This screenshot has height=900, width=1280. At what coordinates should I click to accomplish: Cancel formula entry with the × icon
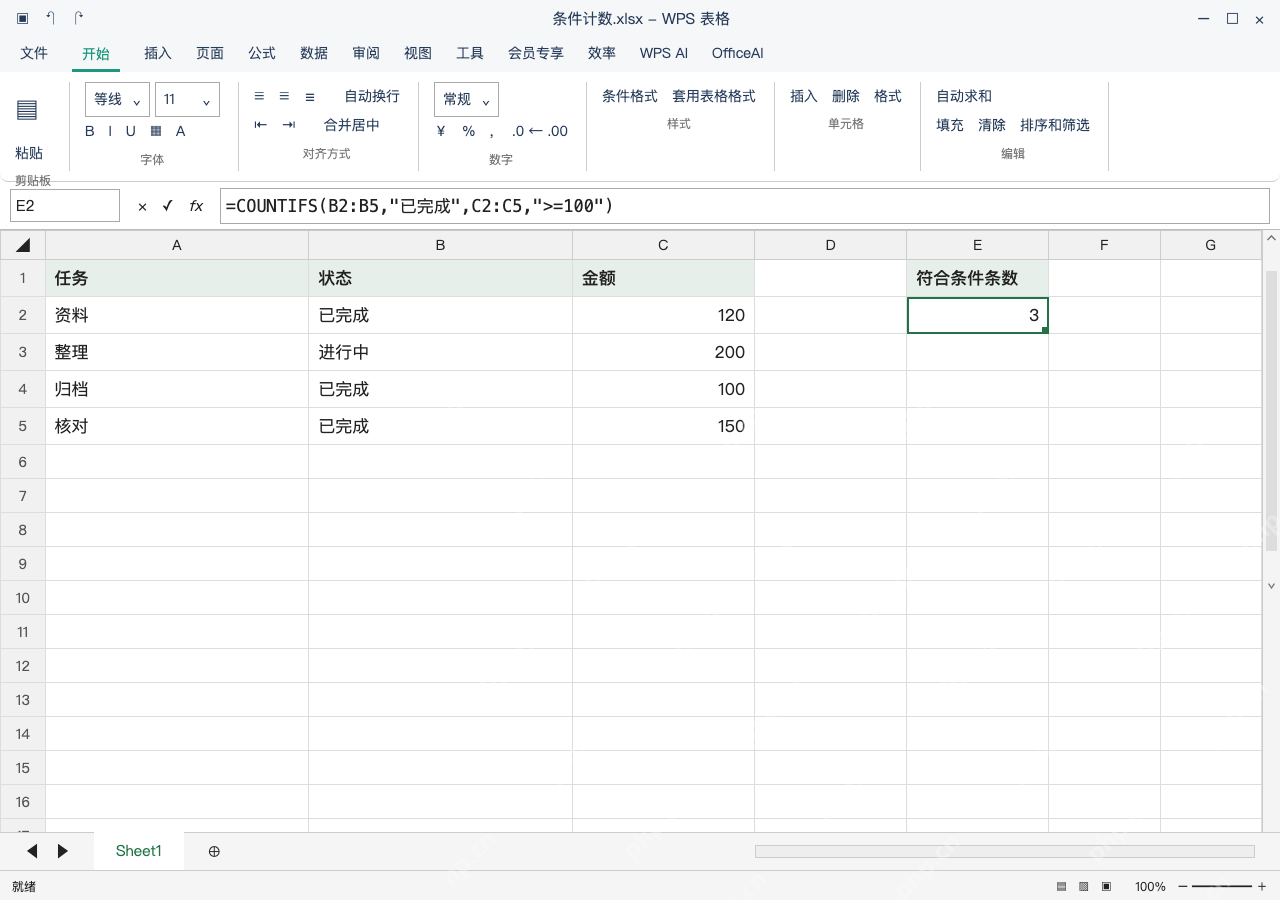pyautogui.click(x=142, y=206)
